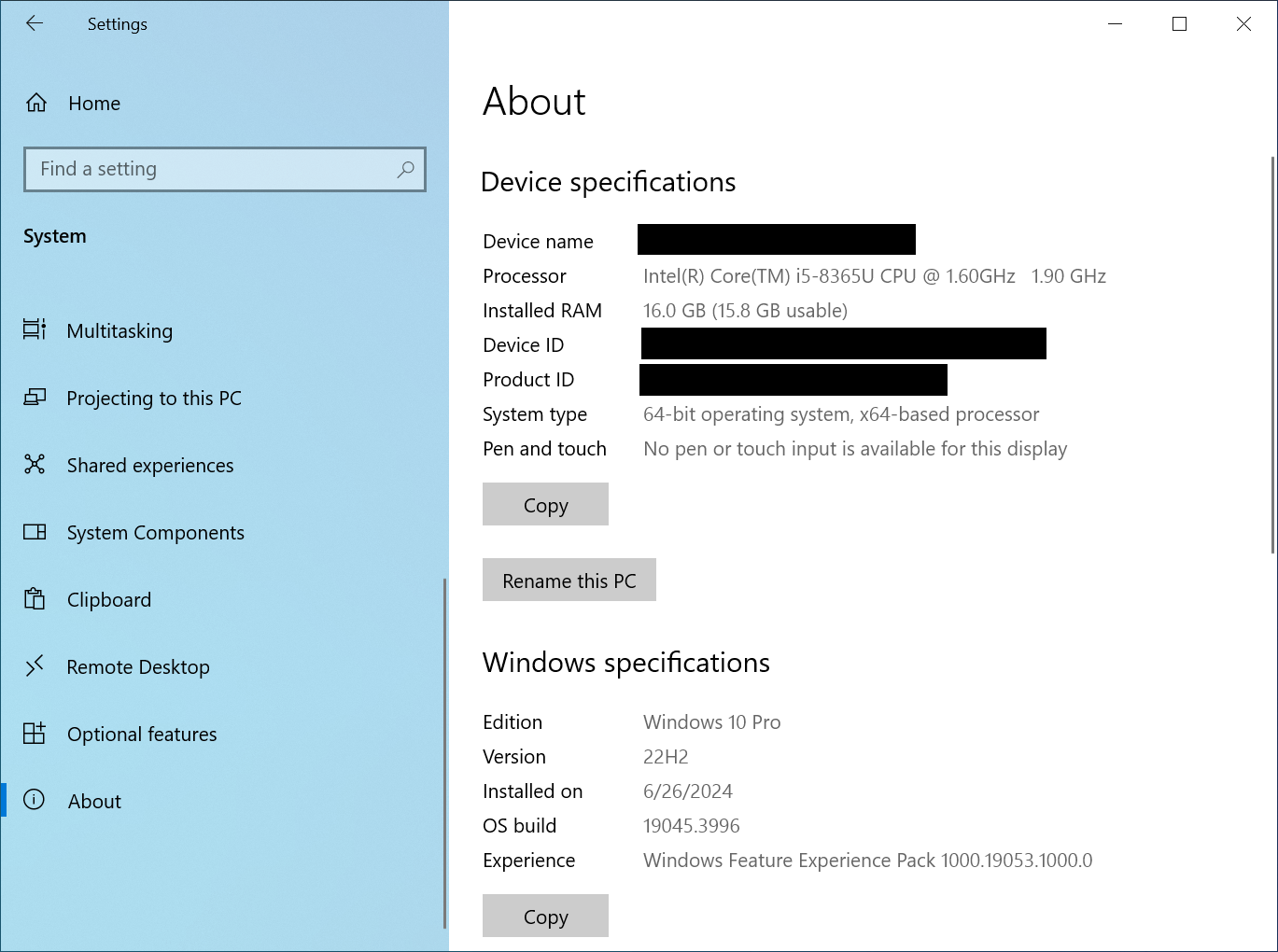Click the Processor value Intel Core i5-8365U

pos(875,276)
